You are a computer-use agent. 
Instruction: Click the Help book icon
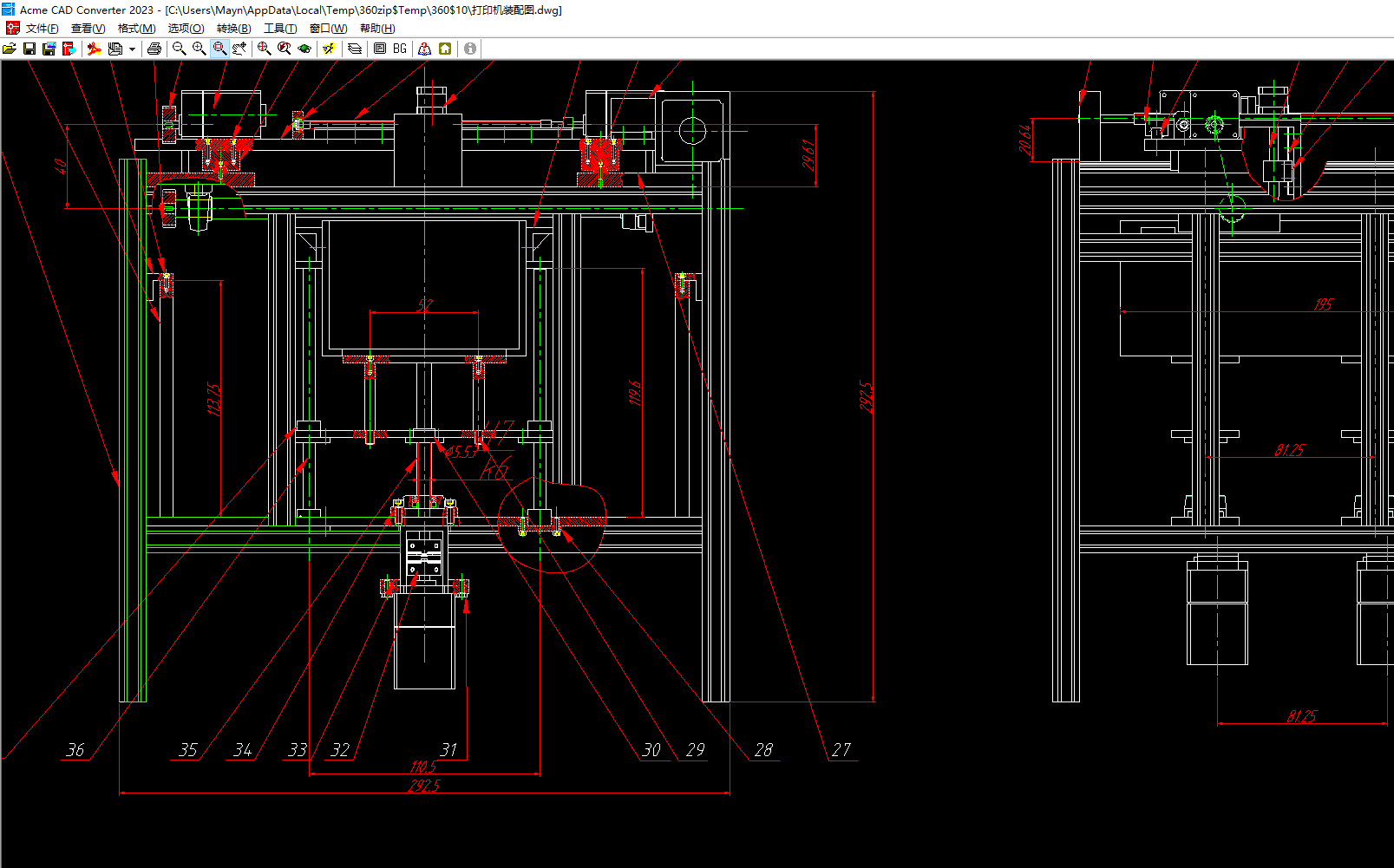click(424, 49)
